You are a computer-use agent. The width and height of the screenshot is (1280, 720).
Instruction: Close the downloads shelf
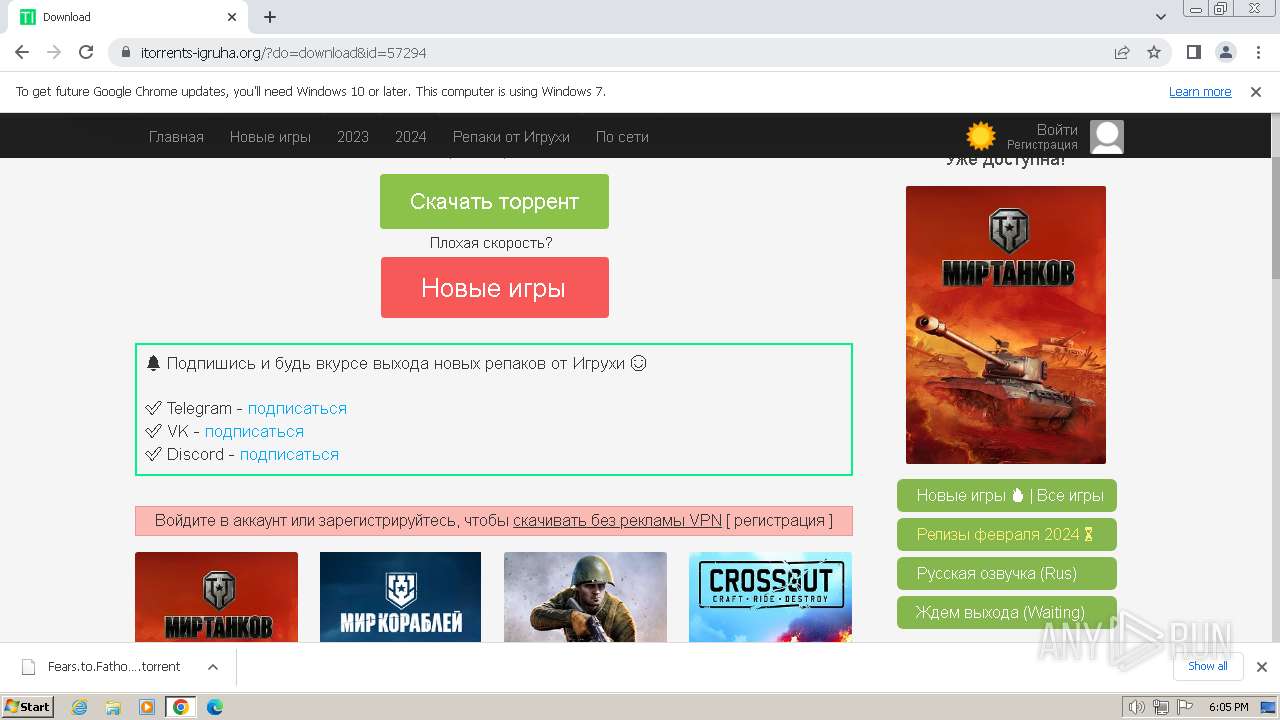click(x=1262, y=667)
